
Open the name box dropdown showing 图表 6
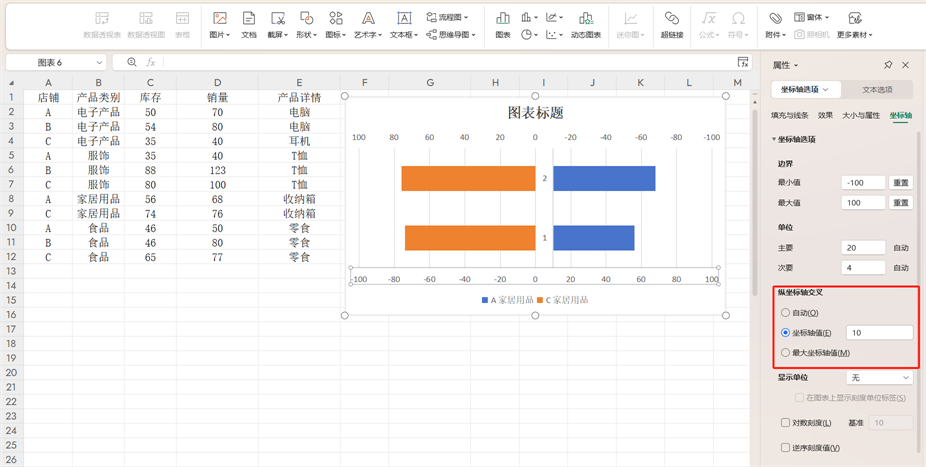point(100,62)
